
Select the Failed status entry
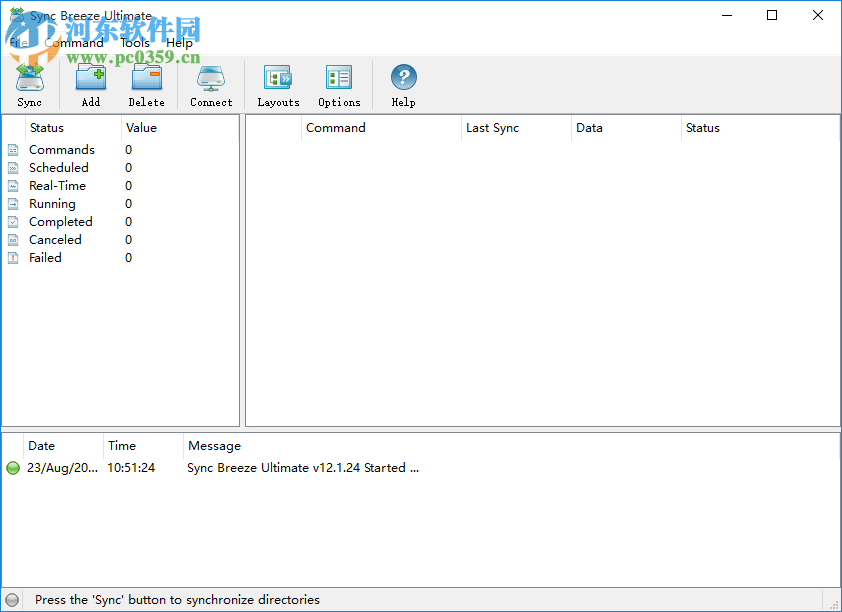pyautogui.click(x=45, y=257)
